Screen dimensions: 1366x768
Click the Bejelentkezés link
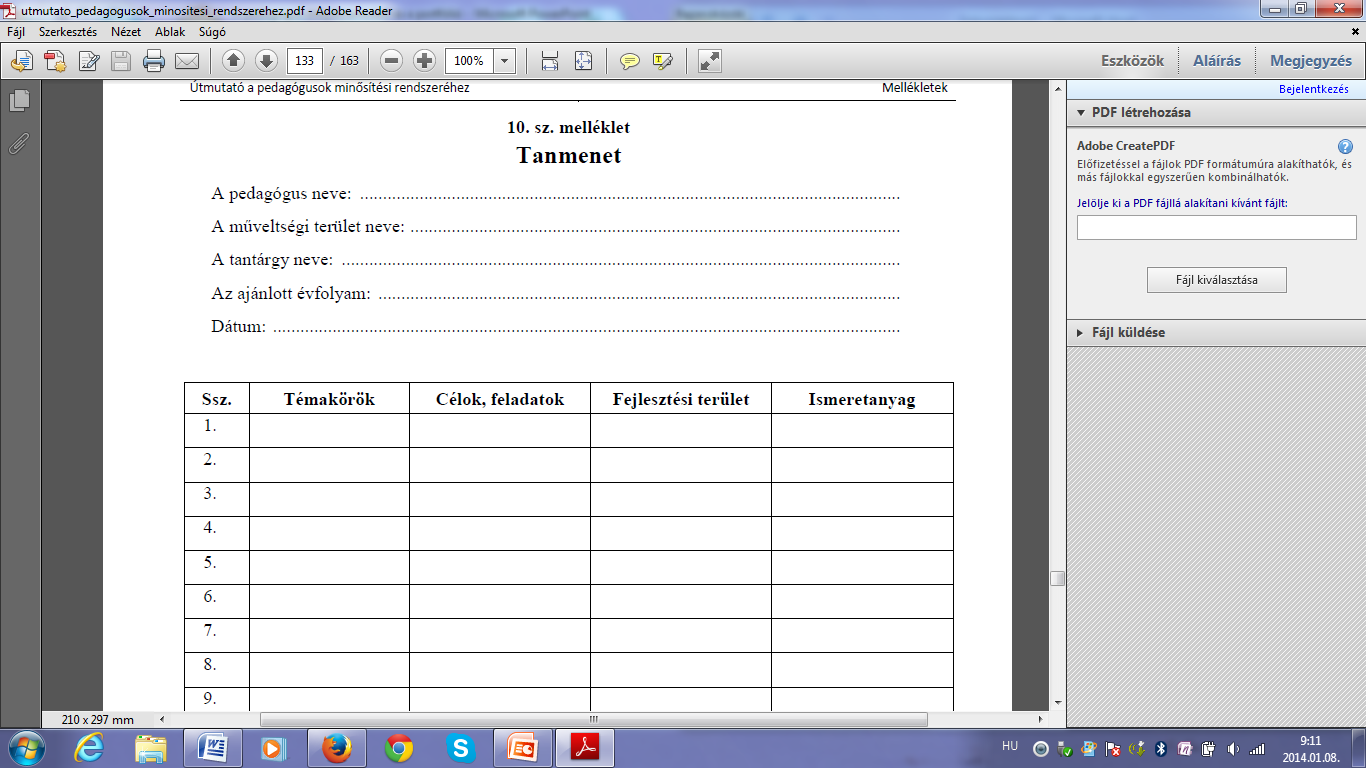point(1313,89)
